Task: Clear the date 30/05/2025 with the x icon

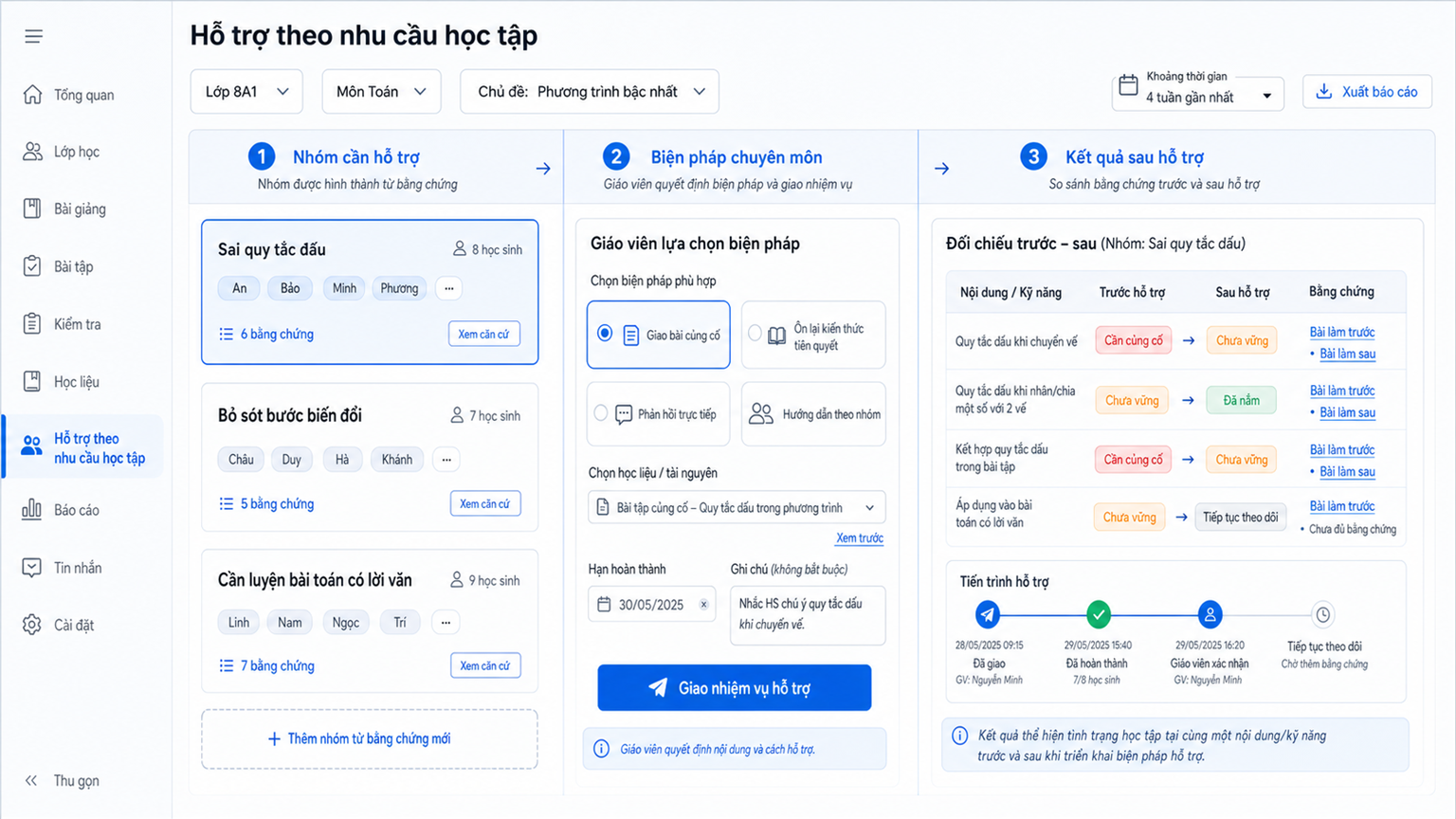Action: point(703,604)
